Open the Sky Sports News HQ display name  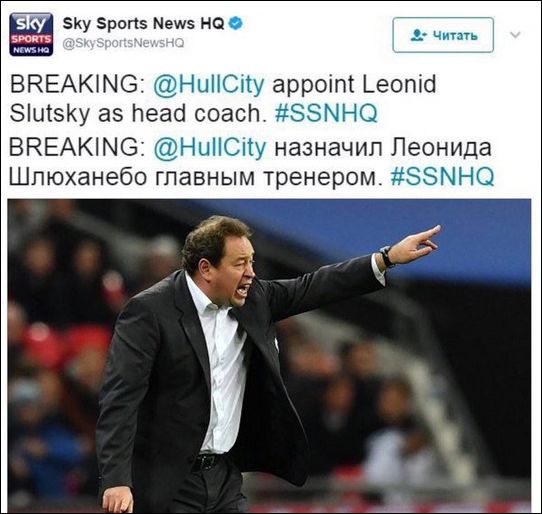[143, 24]
